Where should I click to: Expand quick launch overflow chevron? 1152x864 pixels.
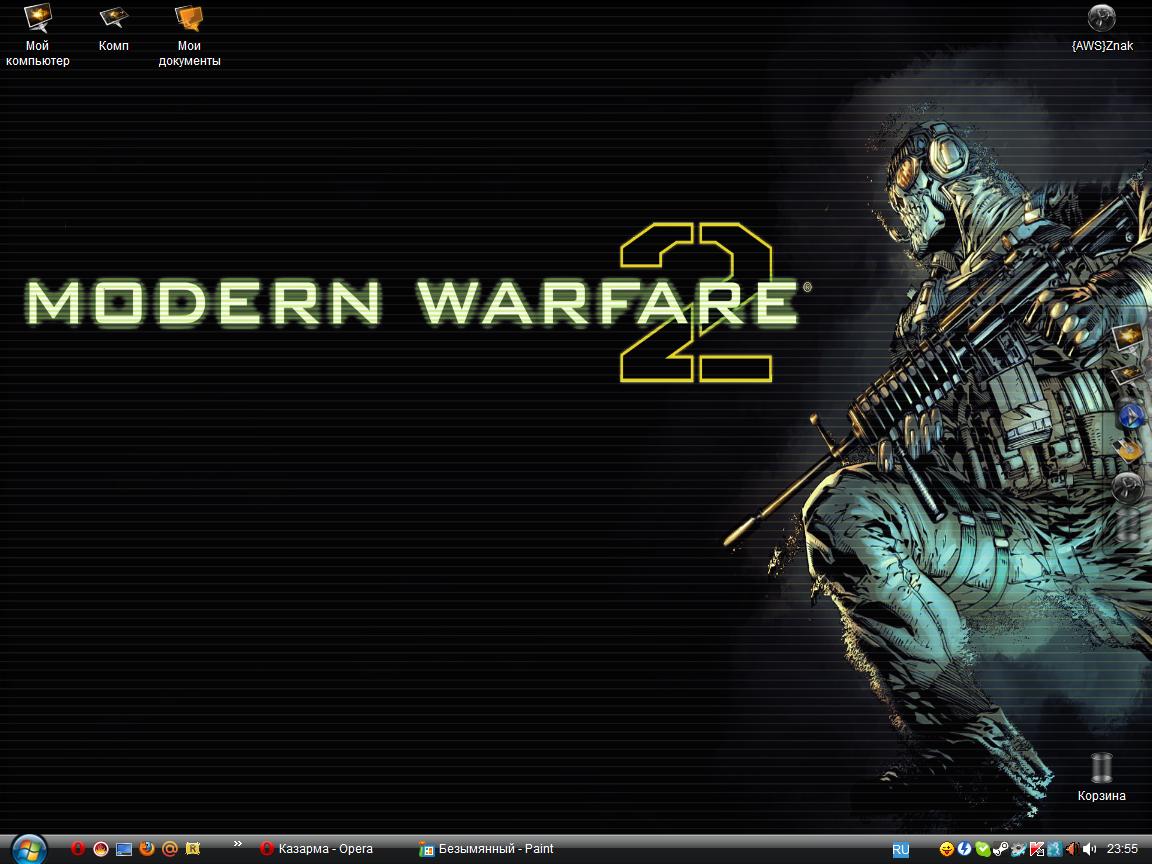tap(237, 843)
